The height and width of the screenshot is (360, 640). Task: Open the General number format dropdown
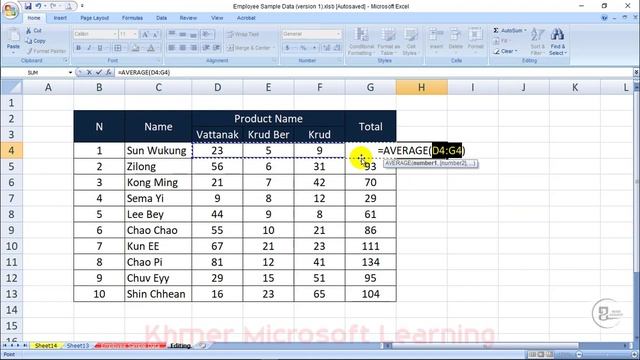coord(338,34)
